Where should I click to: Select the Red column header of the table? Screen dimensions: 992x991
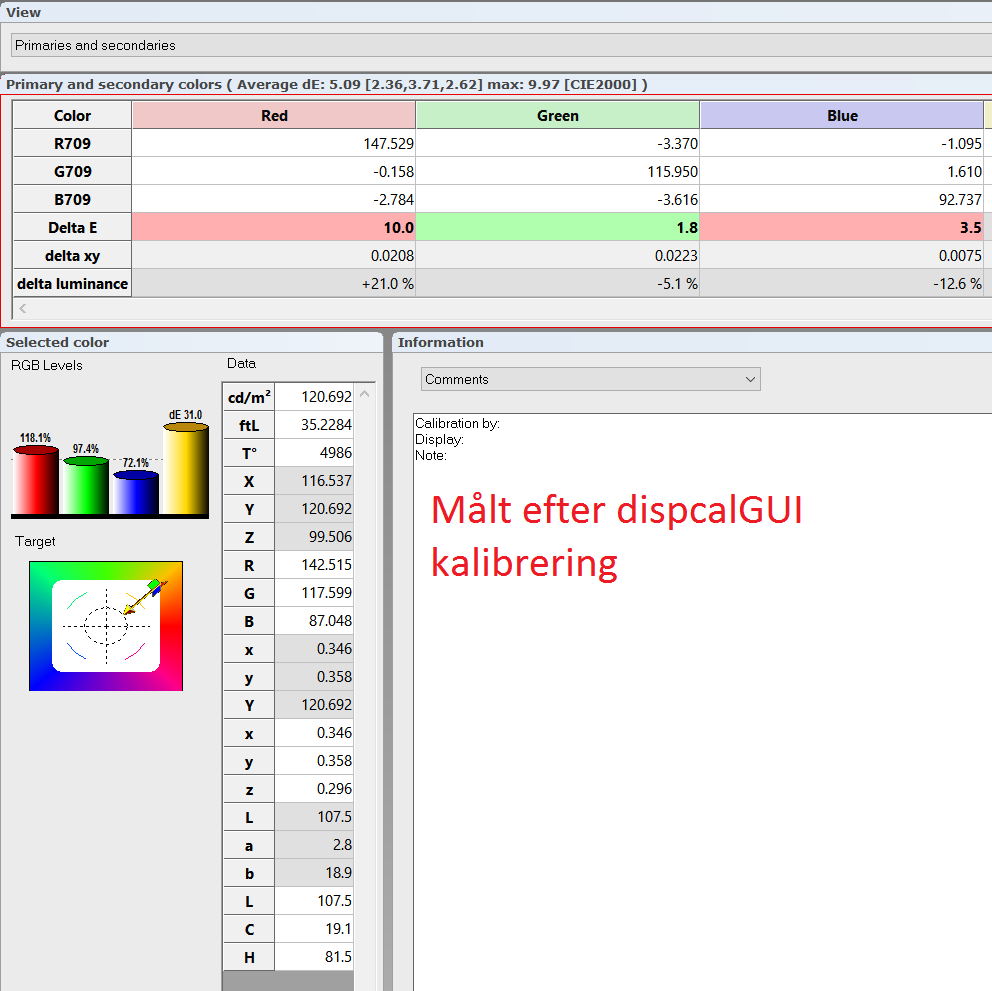point(273,115)
